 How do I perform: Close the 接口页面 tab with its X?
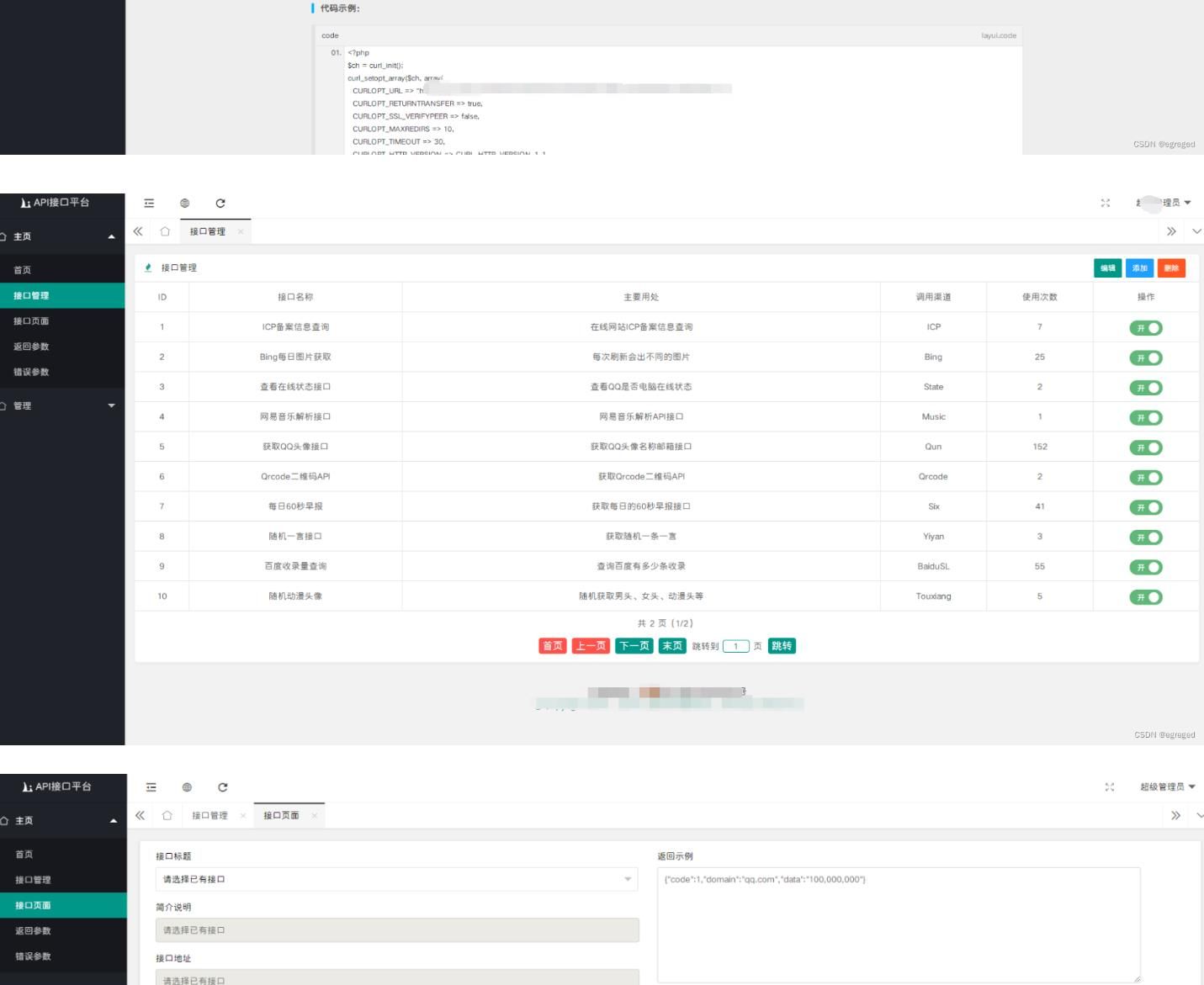(315, 816)
